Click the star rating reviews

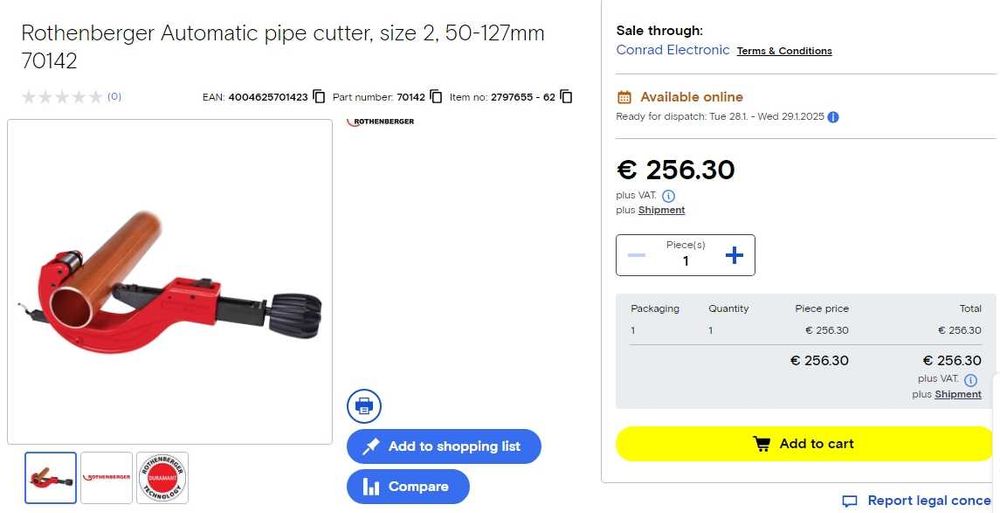click(x=62, y=97)
